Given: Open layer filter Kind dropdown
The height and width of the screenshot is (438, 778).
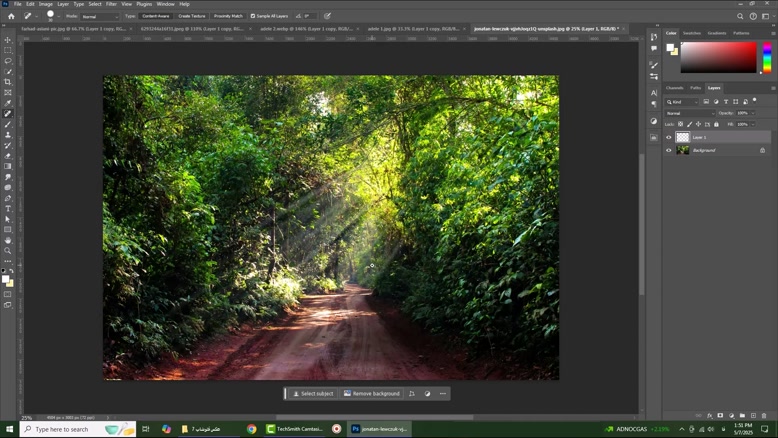Looking at the screenshot, I should (x=682, y=102).
